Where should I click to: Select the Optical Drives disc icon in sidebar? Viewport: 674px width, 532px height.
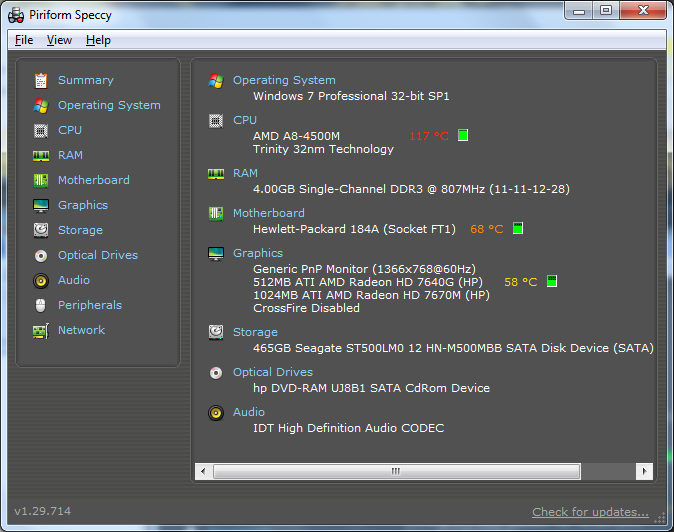pyautogui.click(x=41, y=255)
